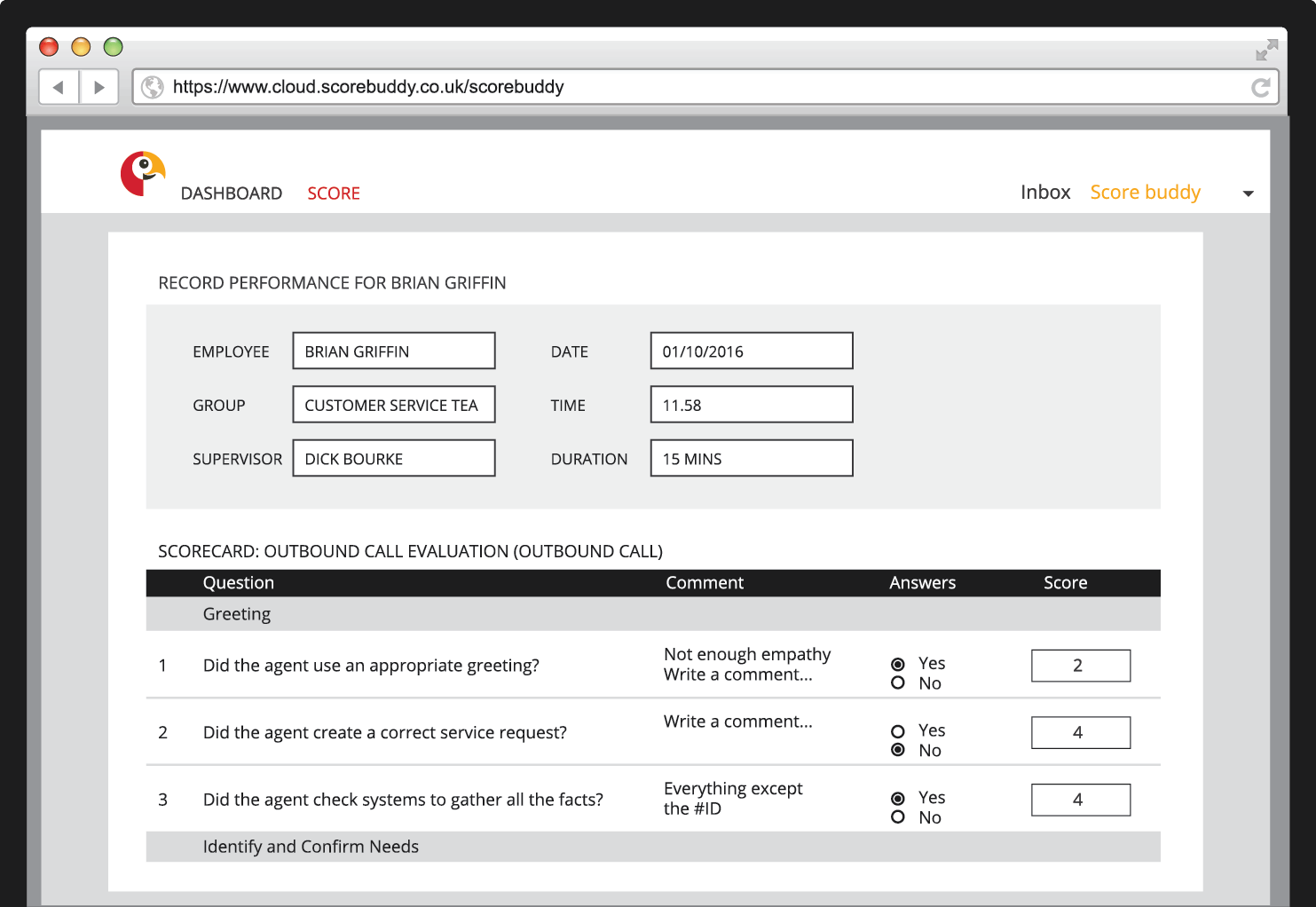Select No for the appropriate greeting question
The height and width of the screenshot is (907, 1316).
898,683
